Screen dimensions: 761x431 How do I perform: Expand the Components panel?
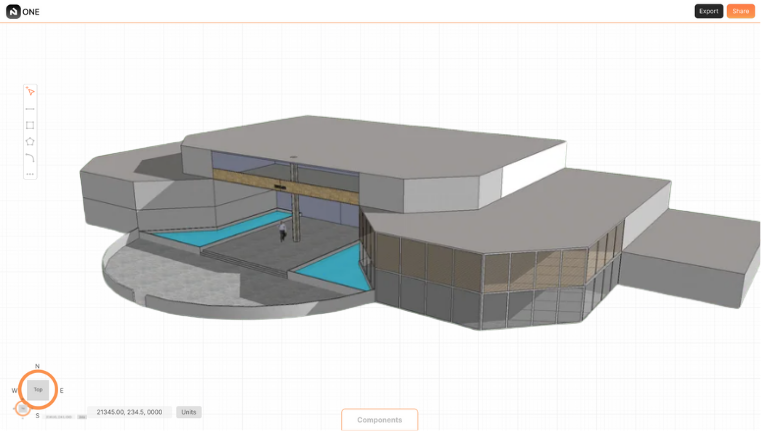[x=379, y=420]
